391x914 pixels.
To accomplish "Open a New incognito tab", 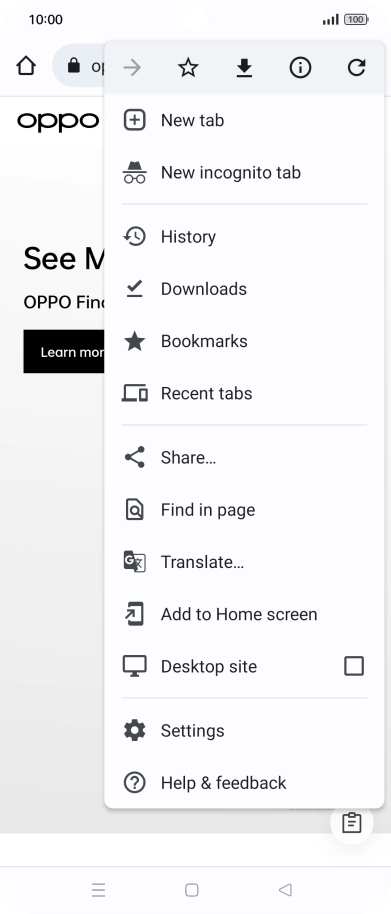I will pyautogui.click(x=244, y=173).
